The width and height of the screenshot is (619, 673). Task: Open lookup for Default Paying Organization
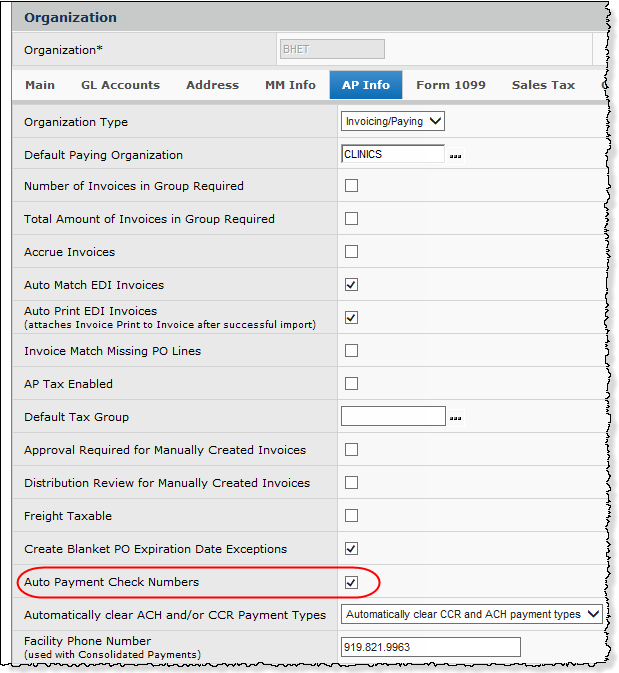tap(457, 156)
